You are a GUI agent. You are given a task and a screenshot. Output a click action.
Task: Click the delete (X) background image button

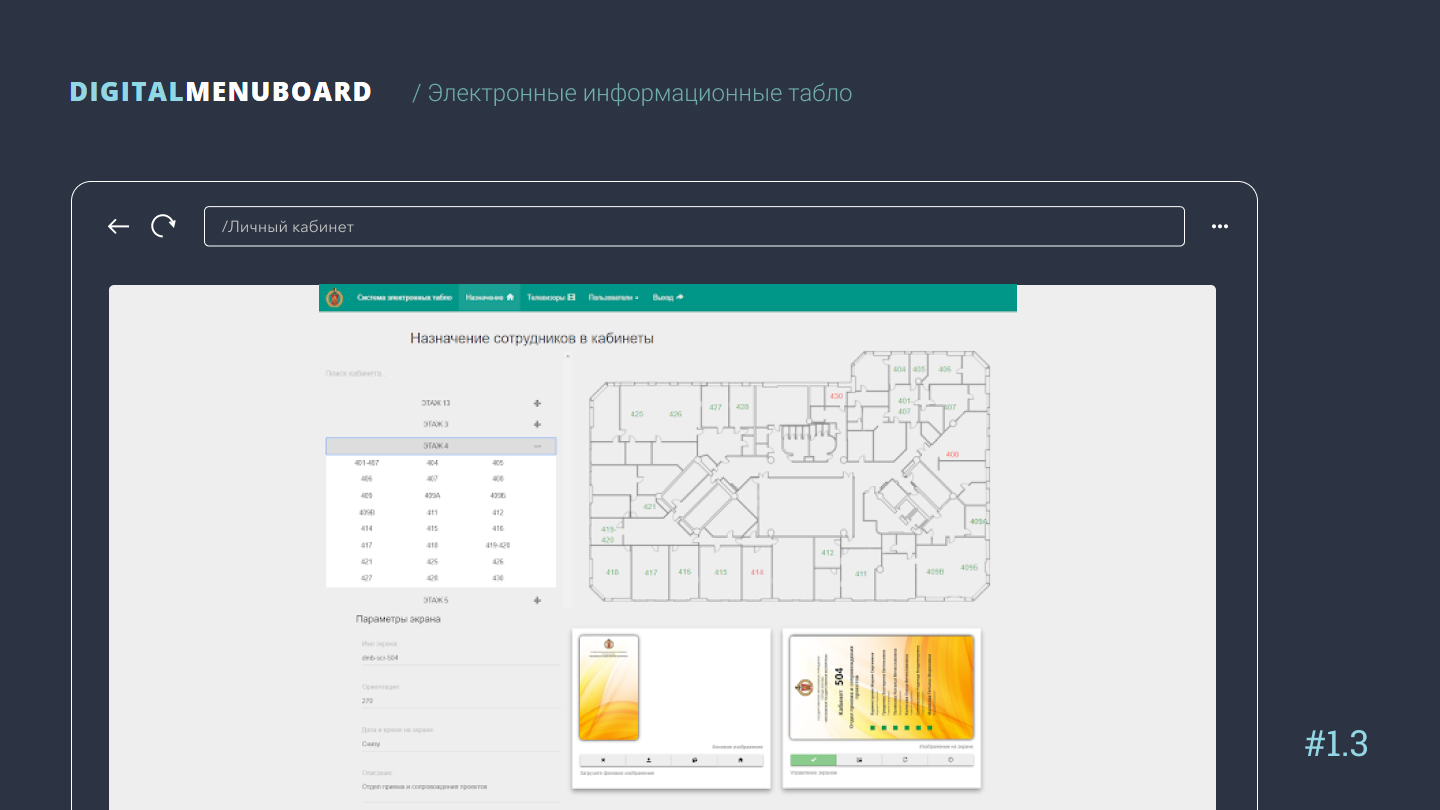tap(603, 760)
